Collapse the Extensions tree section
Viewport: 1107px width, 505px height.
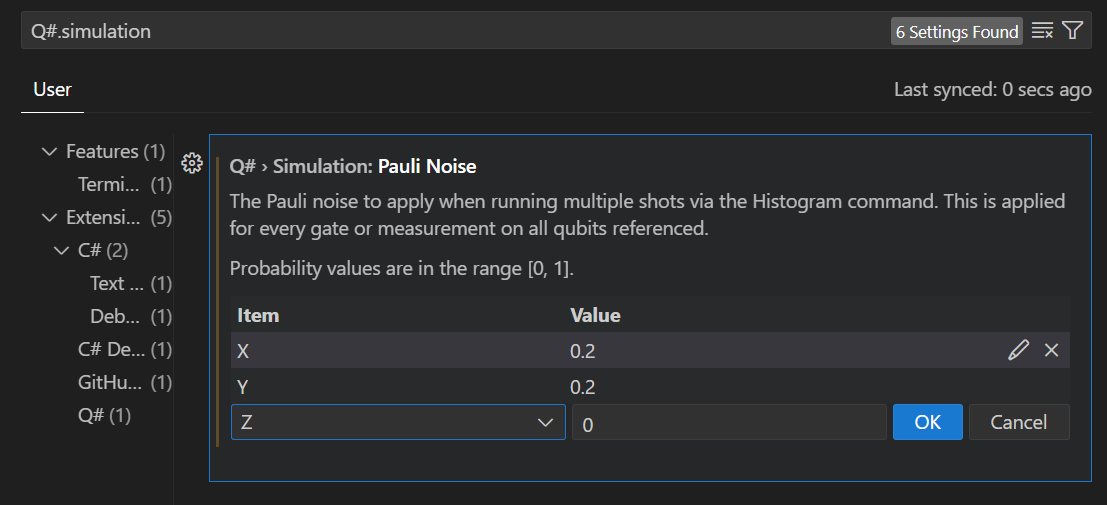[49, 218]
